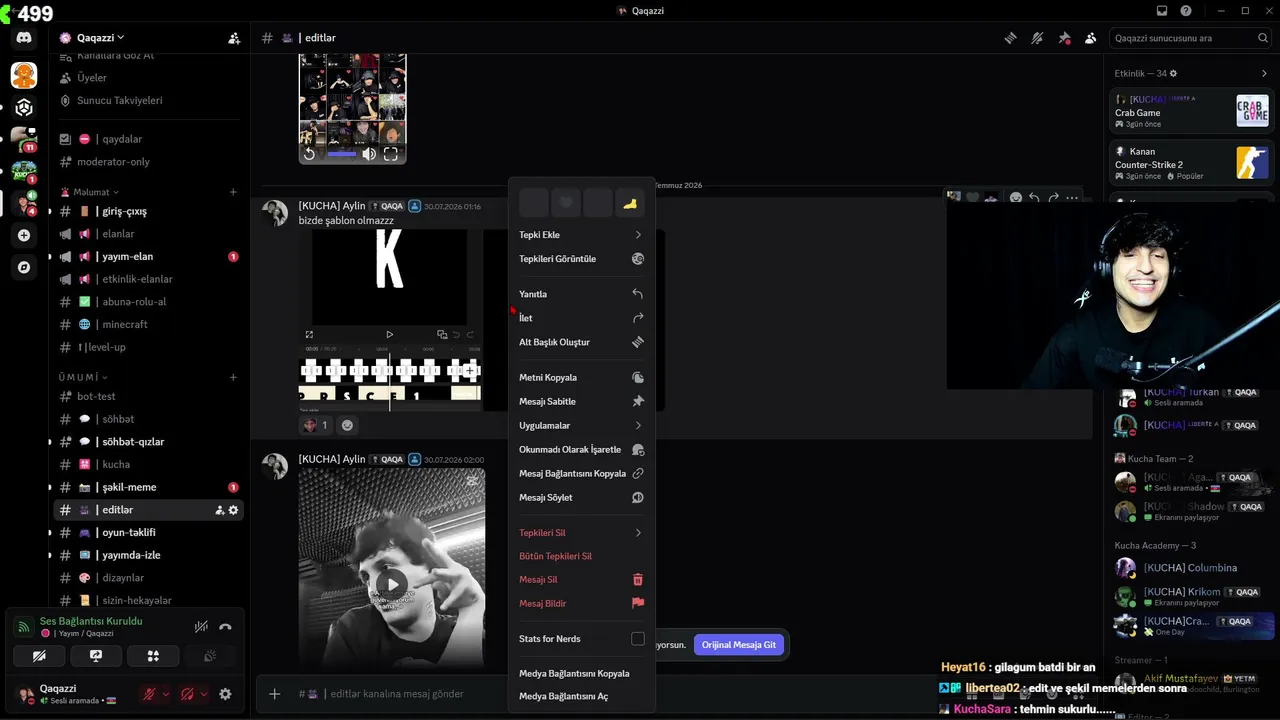Open the minecraft channel
The width and height of the screenshot is (1280, 720).
tap(147, 324)
